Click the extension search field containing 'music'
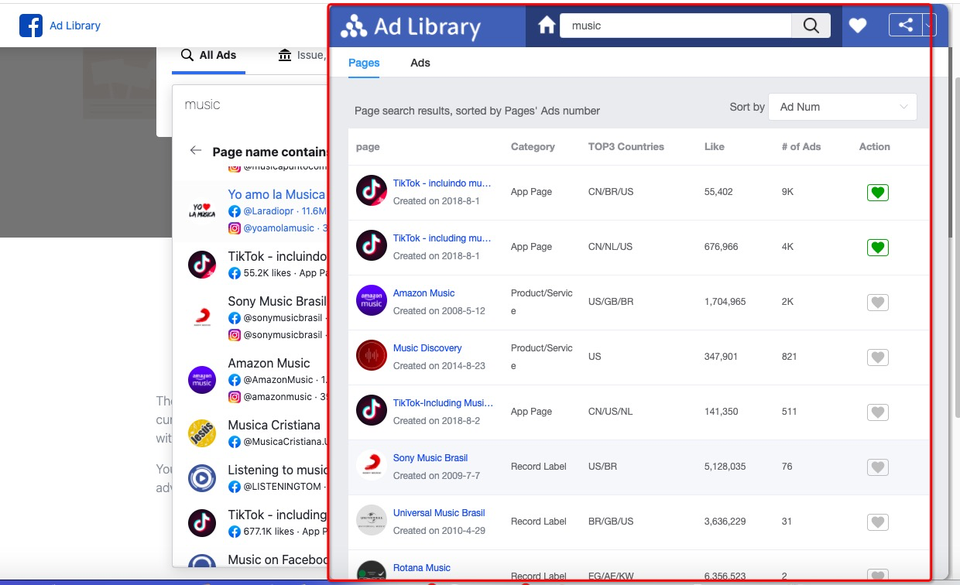This screenshot has height=585, width=960. click(x=676, y=26)
